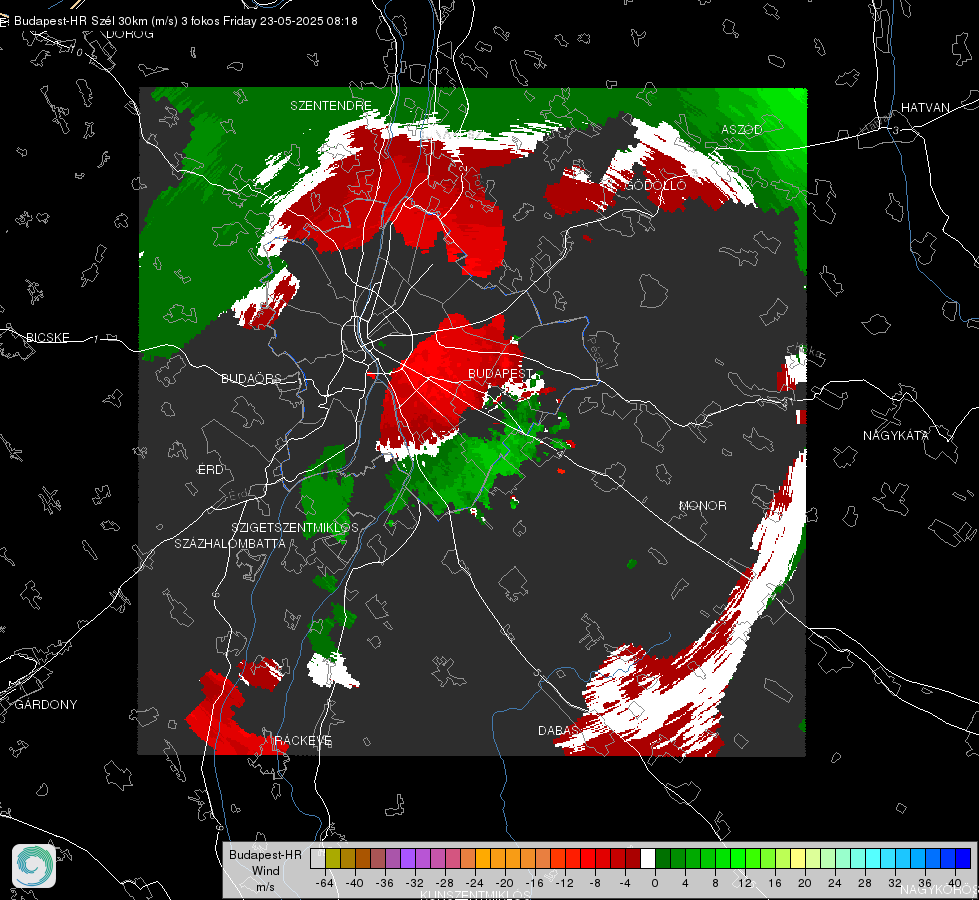The height and width of the screenshot is (900, 979).
Task: Click the 12 legend scale value
Action: tap(745, 883)
